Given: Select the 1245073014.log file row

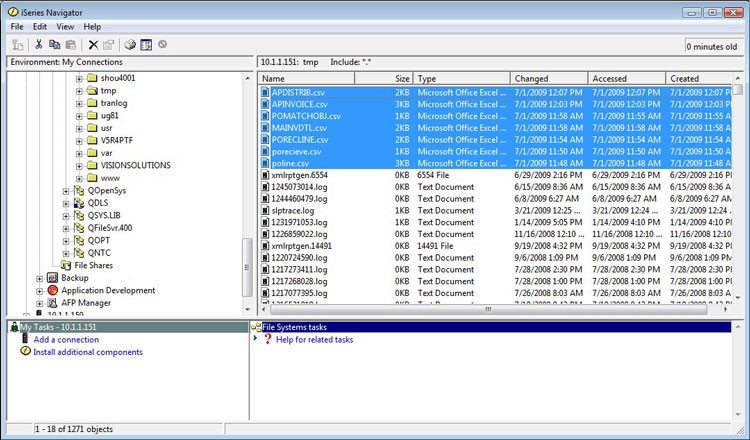Looking at the screenshot, I should [495, 187].
